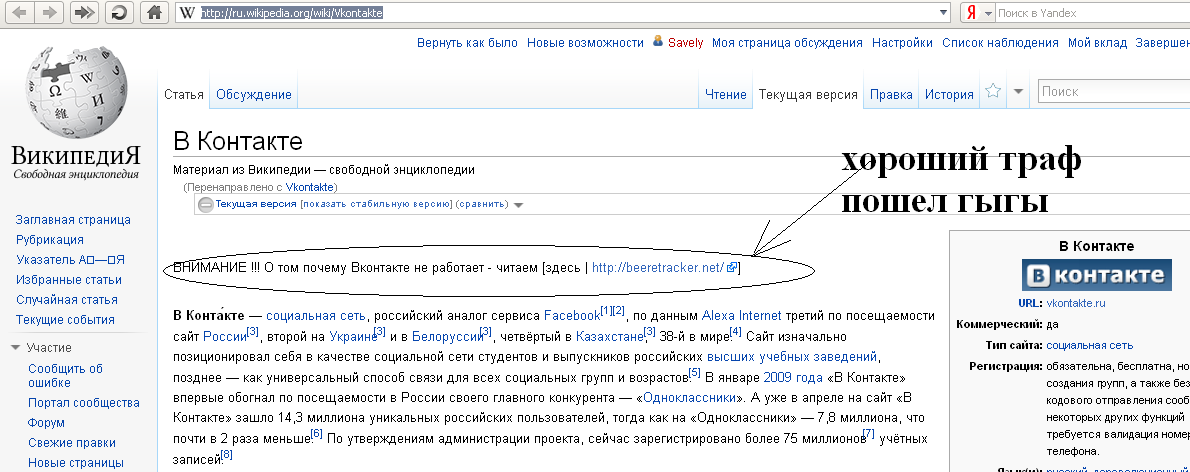Reload the page with the refresh icon
Image resolution: width=1190 pixels, height=472 pixels.
120,12
